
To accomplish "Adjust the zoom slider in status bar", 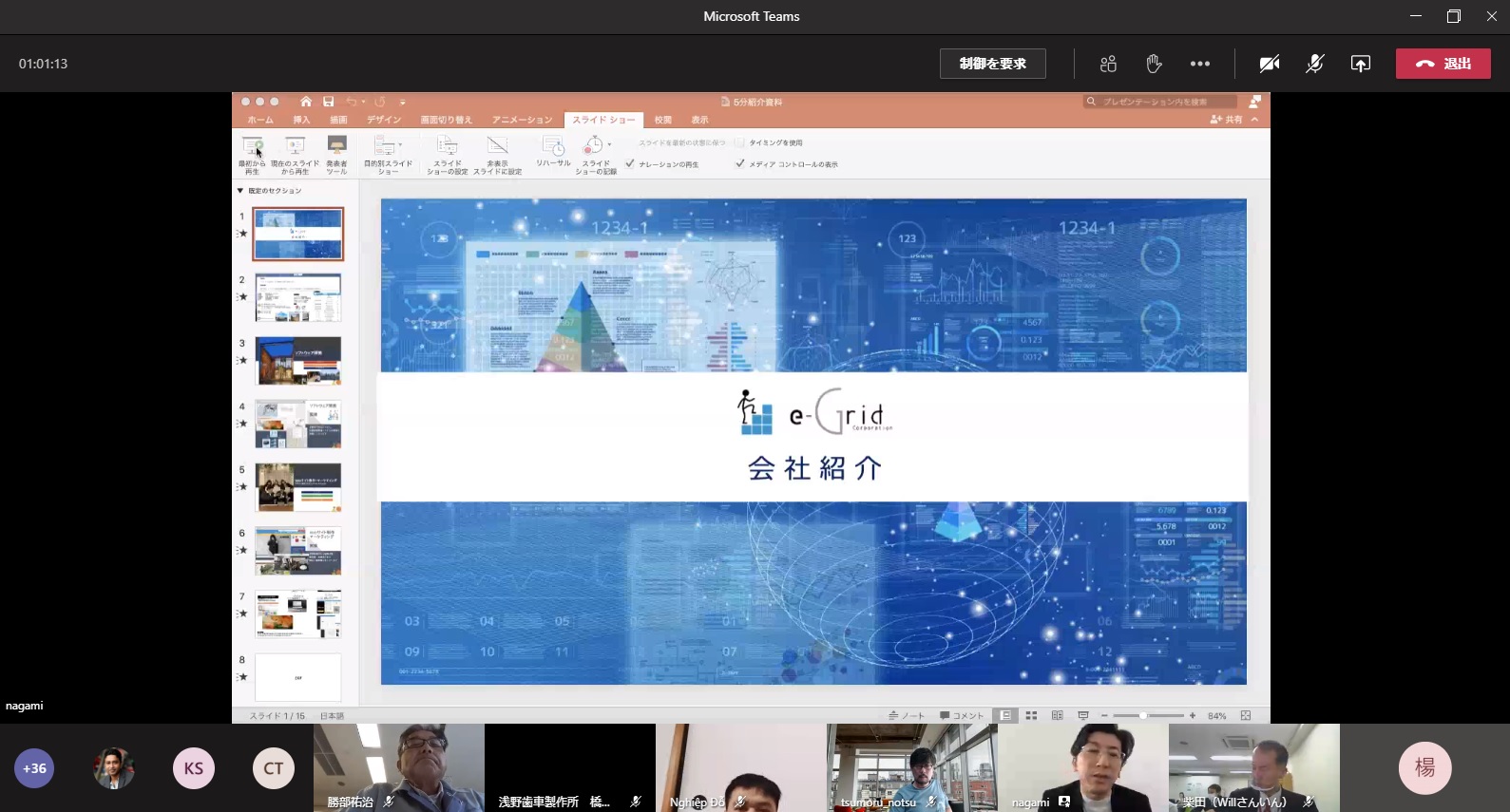I will (x=1148, y=715).
